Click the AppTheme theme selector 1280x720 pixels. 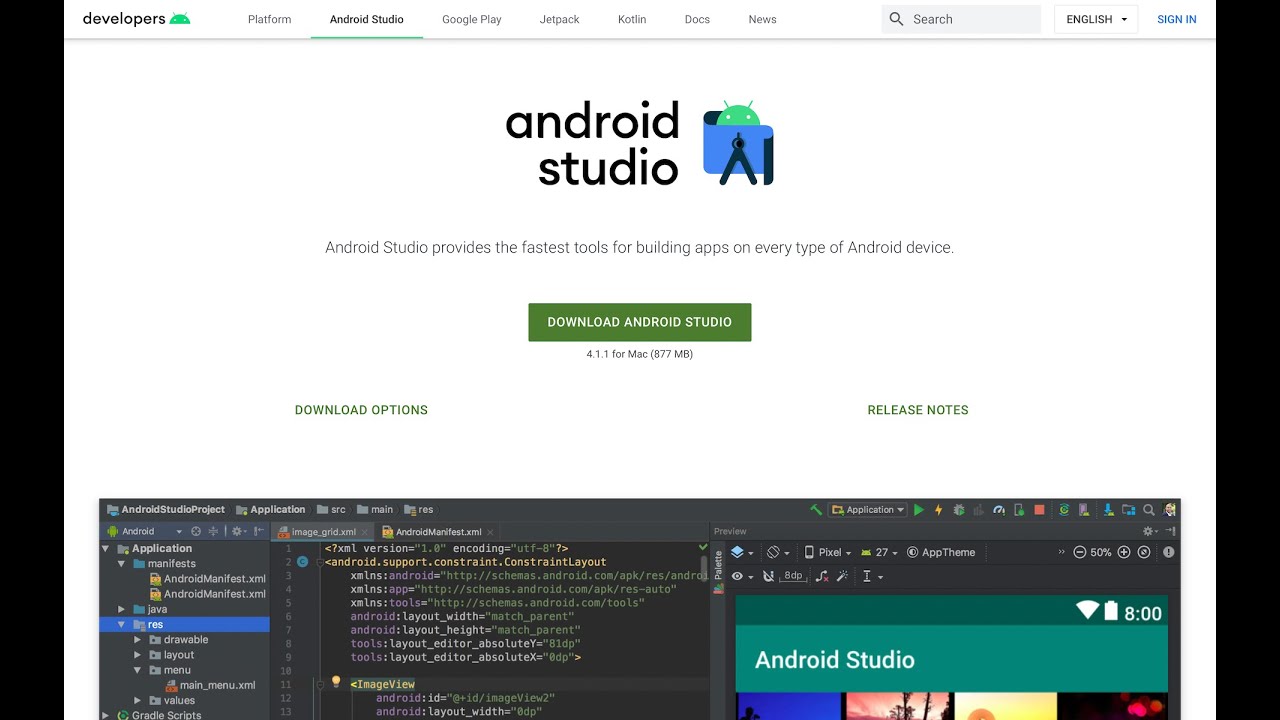click(x=941, y=552)
